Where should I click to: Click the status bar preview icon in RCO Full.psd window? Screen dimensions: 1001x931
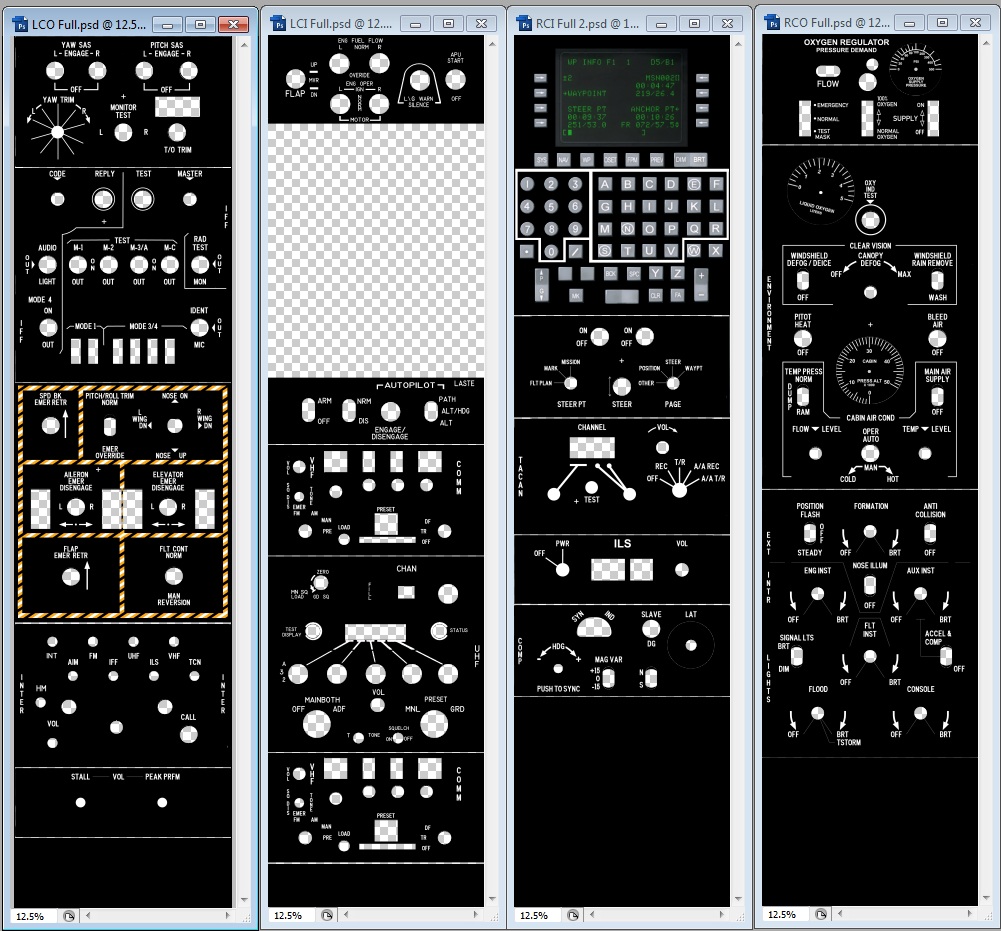tap(821, 914)
